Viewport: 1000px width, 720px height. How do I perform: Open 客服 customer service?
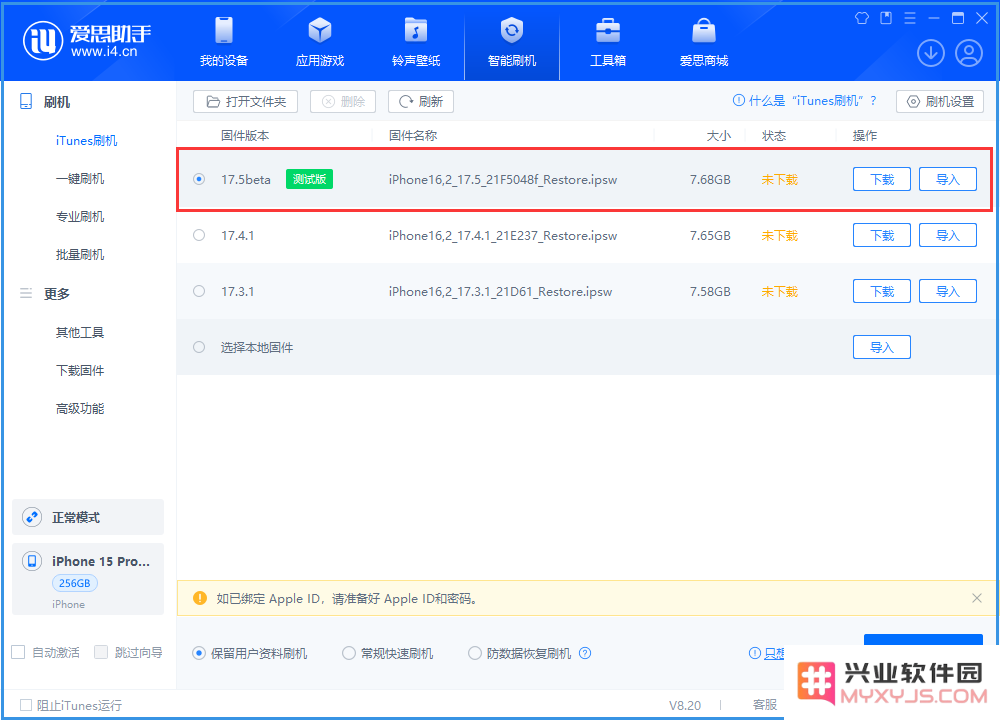[x=765, y=705]
